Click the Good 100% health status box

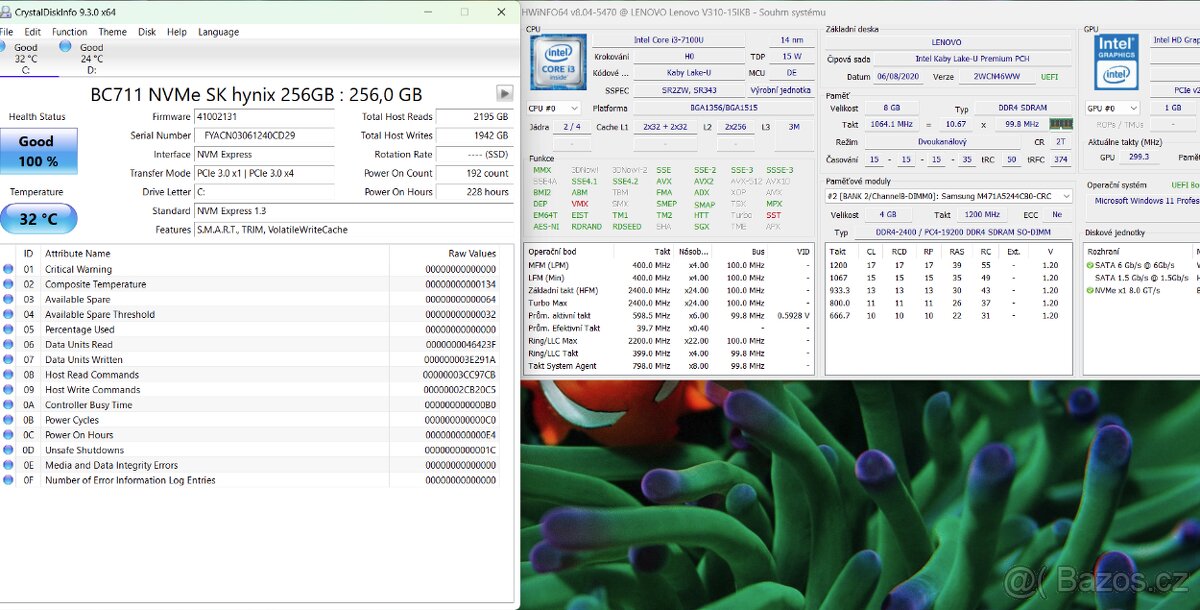tap(38, 151)
